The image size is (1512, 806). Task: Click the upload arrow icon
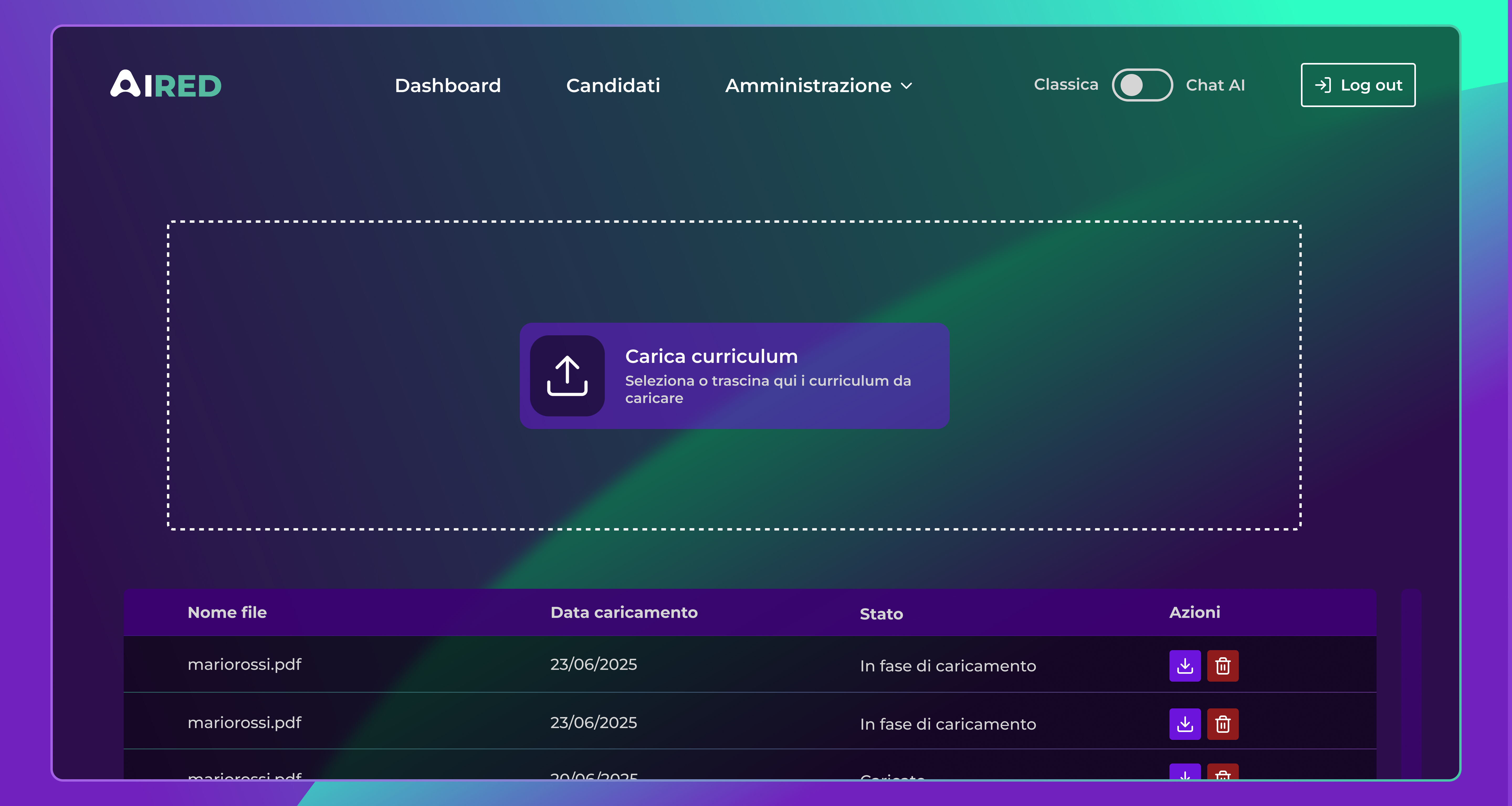tap(567, 376)
